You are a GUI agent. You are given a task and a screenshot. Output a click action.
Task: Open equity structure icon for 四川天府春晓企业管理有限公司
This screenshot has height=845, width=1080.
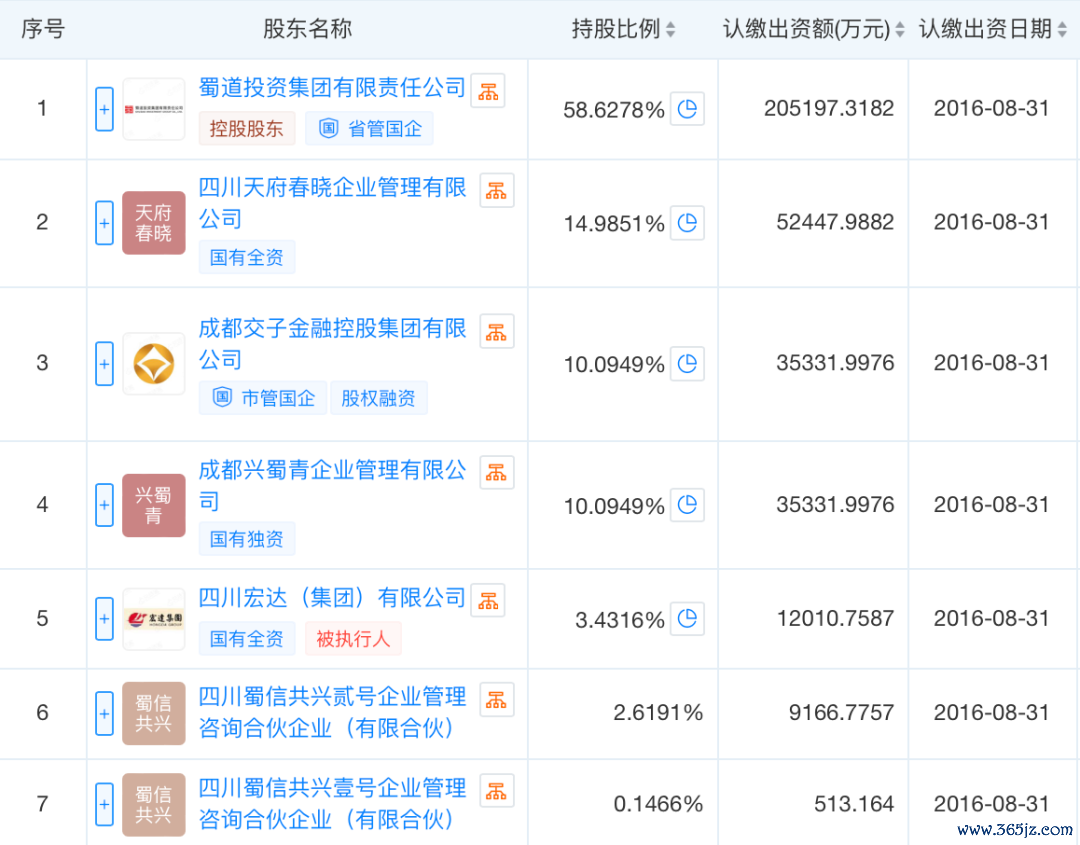(497, 190)
